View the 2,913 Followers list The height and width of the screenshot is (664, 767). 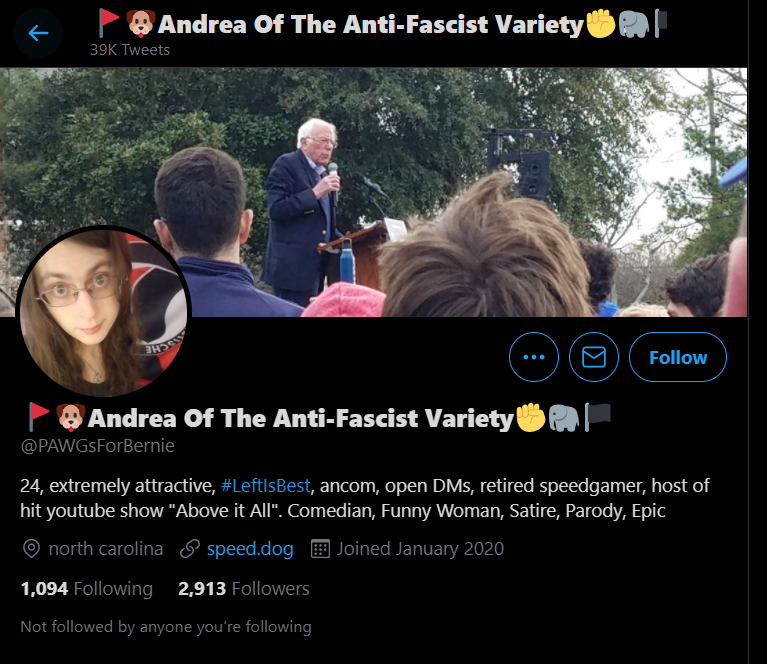(244, 589)
